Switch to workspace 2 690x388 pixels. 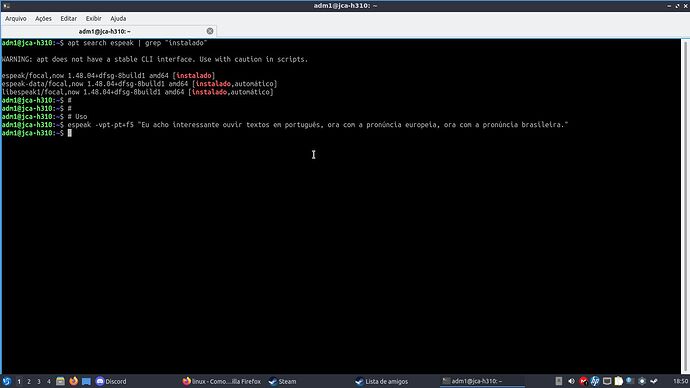click(x=29, y=381)
